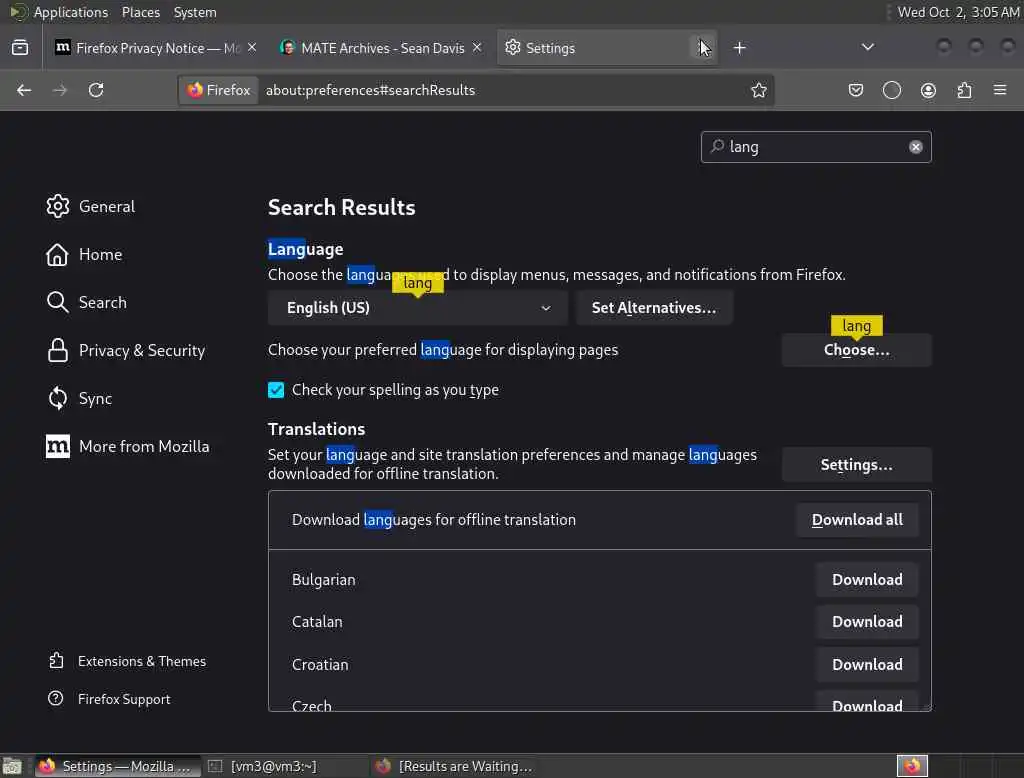The height and width of the screenshot is (778, 1024).
Task: Switch to MATE Archives - Sean Davis tab
Action: pos(381,48)
